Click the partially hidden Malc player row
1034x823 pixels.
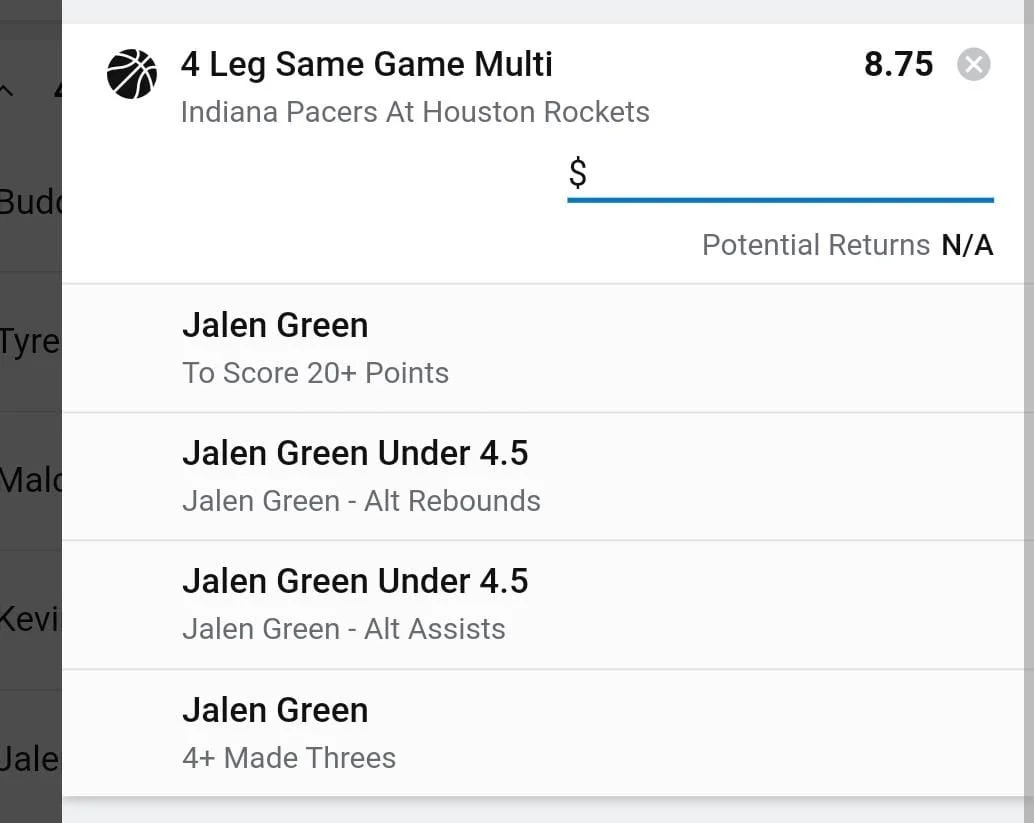coord(30,479)
